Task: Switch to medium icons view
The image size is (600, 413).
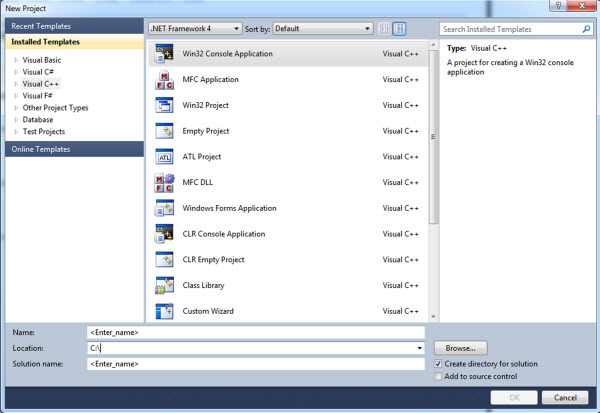Action: pos(399,29)
